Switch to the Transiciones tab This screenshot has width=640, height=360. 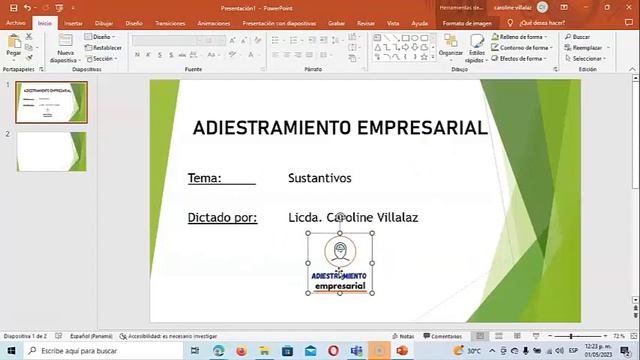[x=170, y=23]
